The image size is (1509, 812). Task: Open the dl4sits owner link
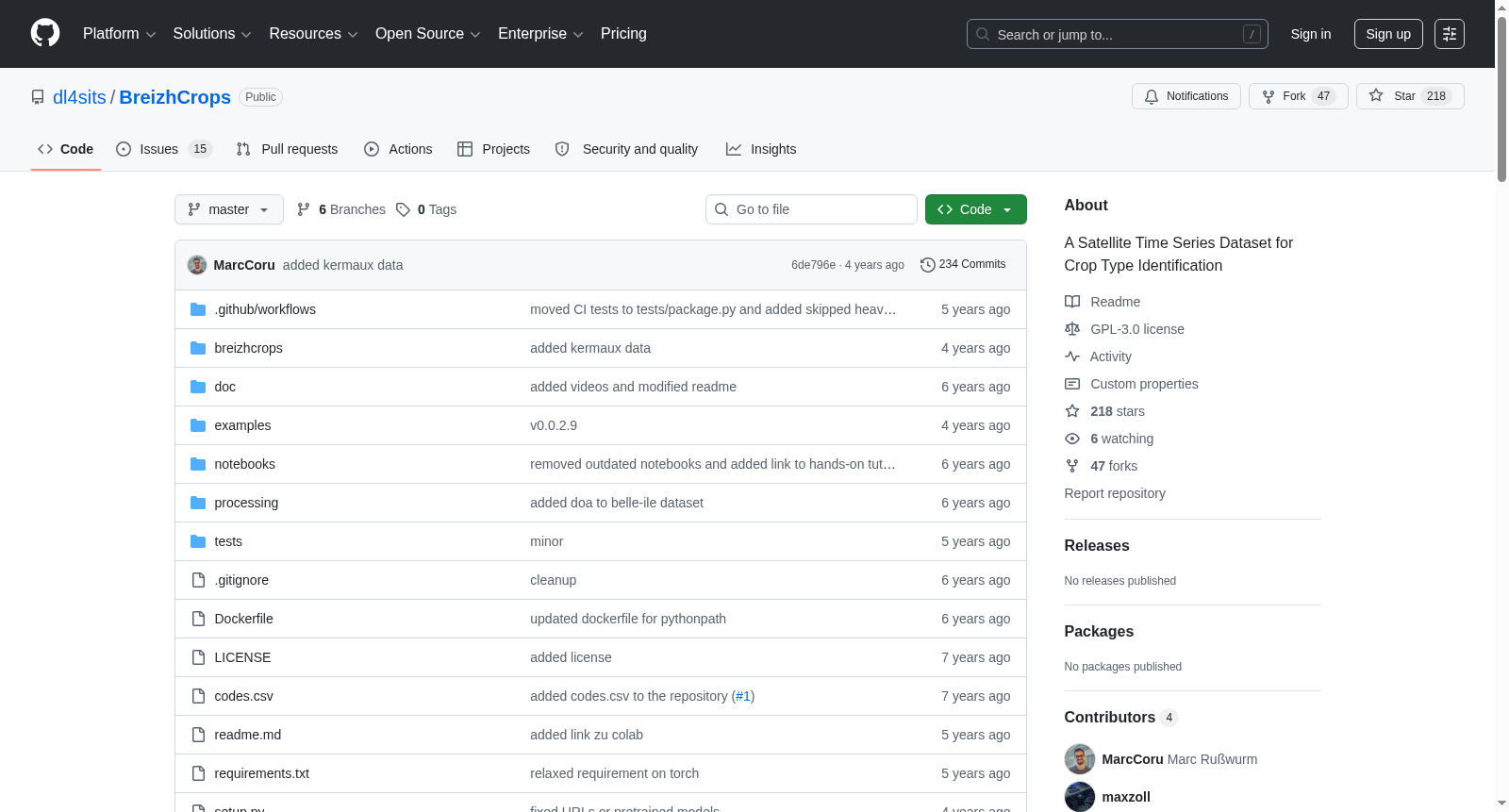(x=79, y=97)
